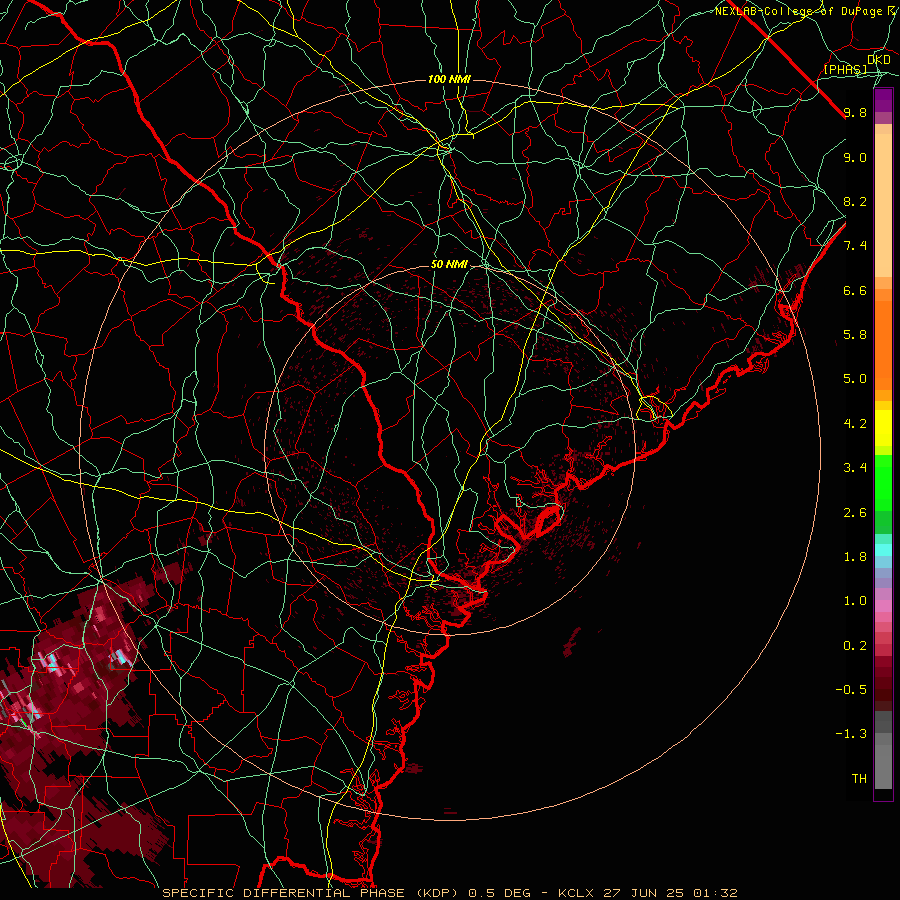
Task: Click the 5.8 value on the scale
Action: pyautogui.click(x=855, y=335)
